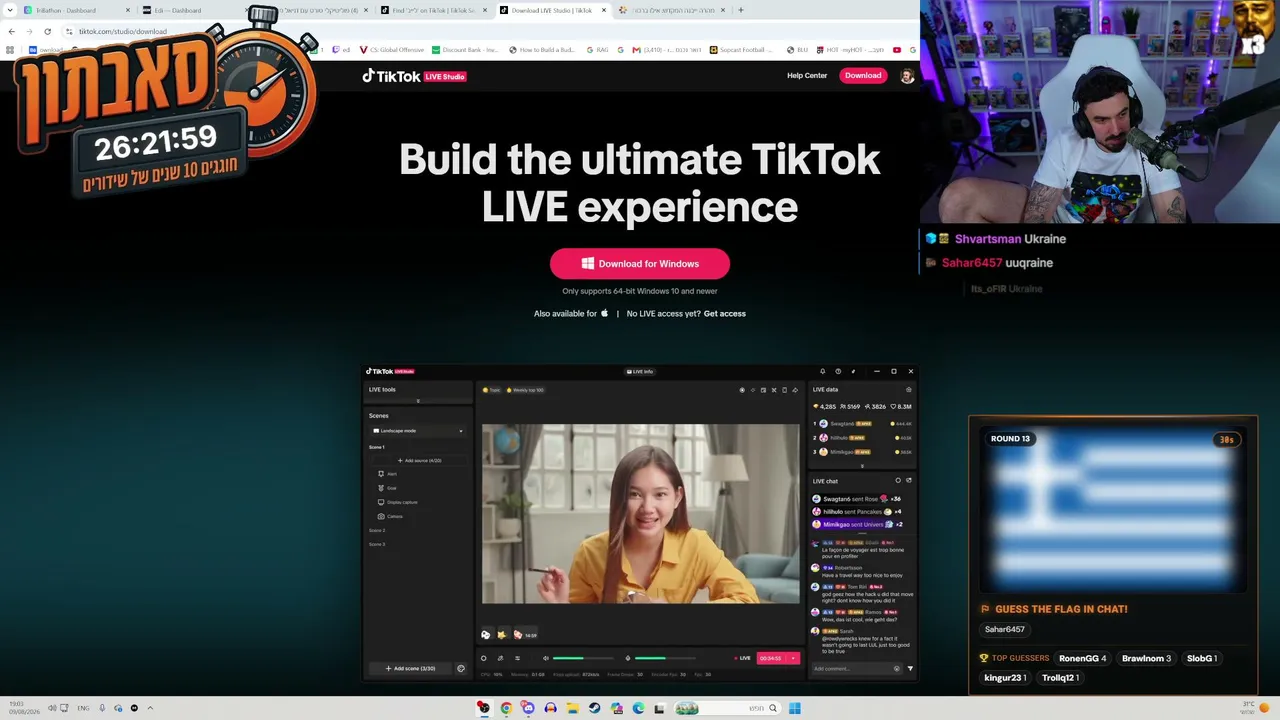The height and width of the screenshot is (720, 1280).
Task: Click the volume icon in system tray
Action: point(52,708)
